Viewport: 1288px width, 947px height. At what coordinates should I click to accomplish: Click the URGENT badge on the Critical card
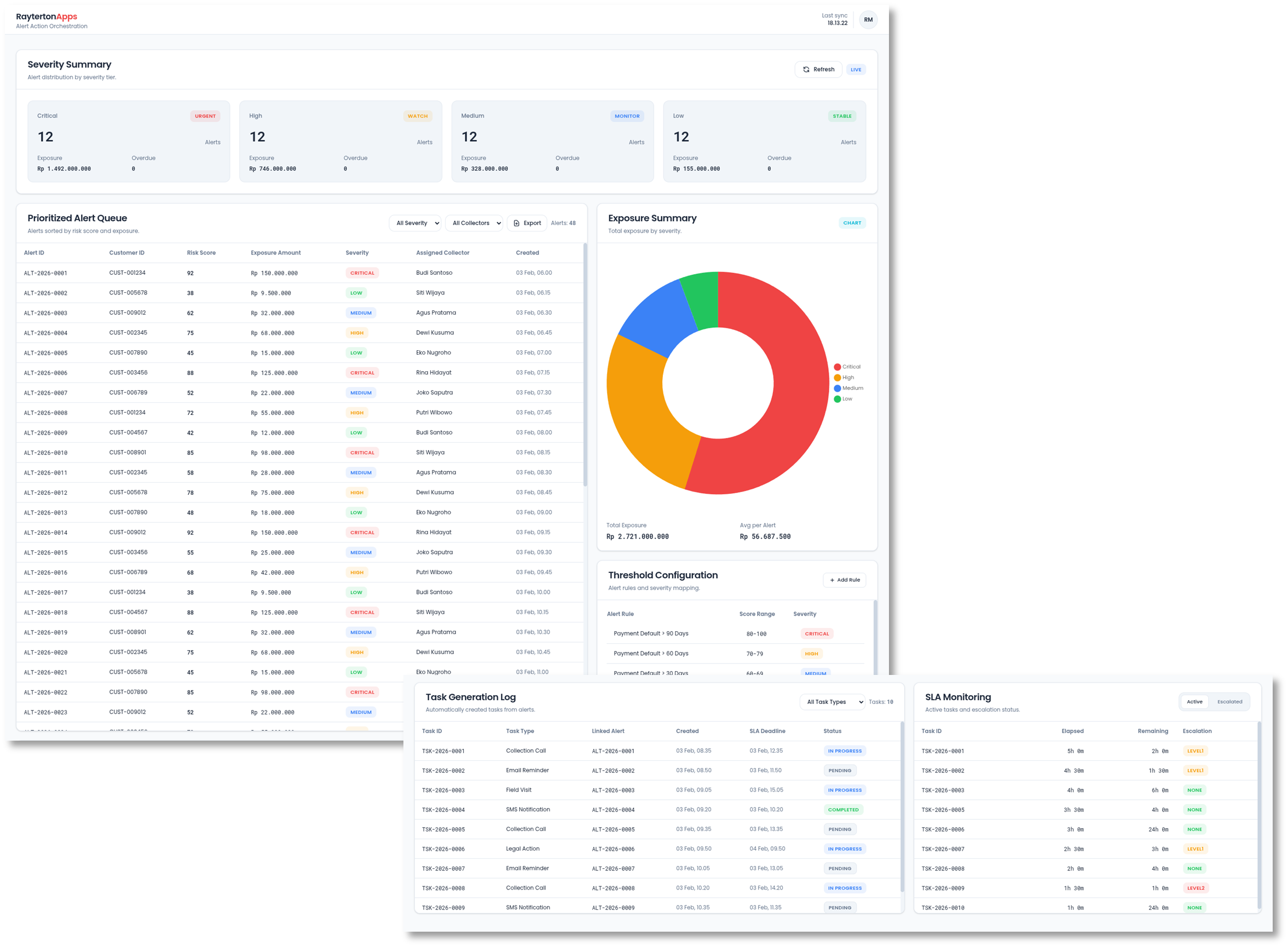click(x=205, y=116)
